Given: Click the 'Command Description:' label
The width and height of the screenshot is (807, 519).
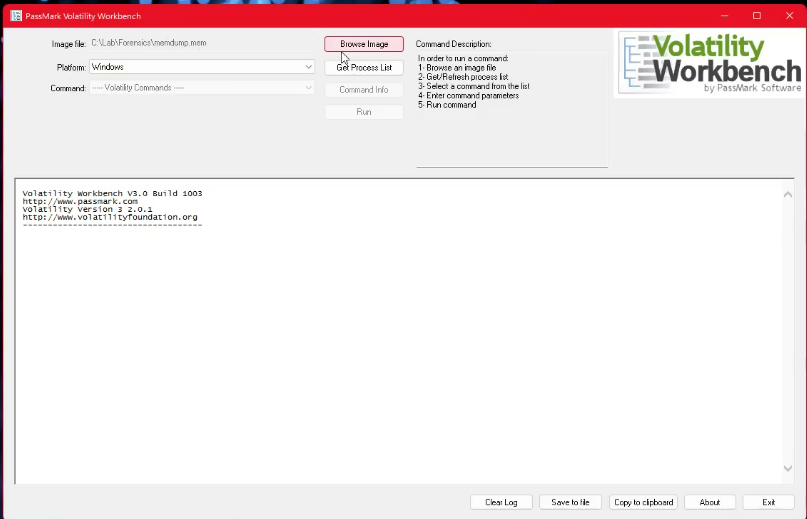Looking at the screenshot, I should point(453,44).
